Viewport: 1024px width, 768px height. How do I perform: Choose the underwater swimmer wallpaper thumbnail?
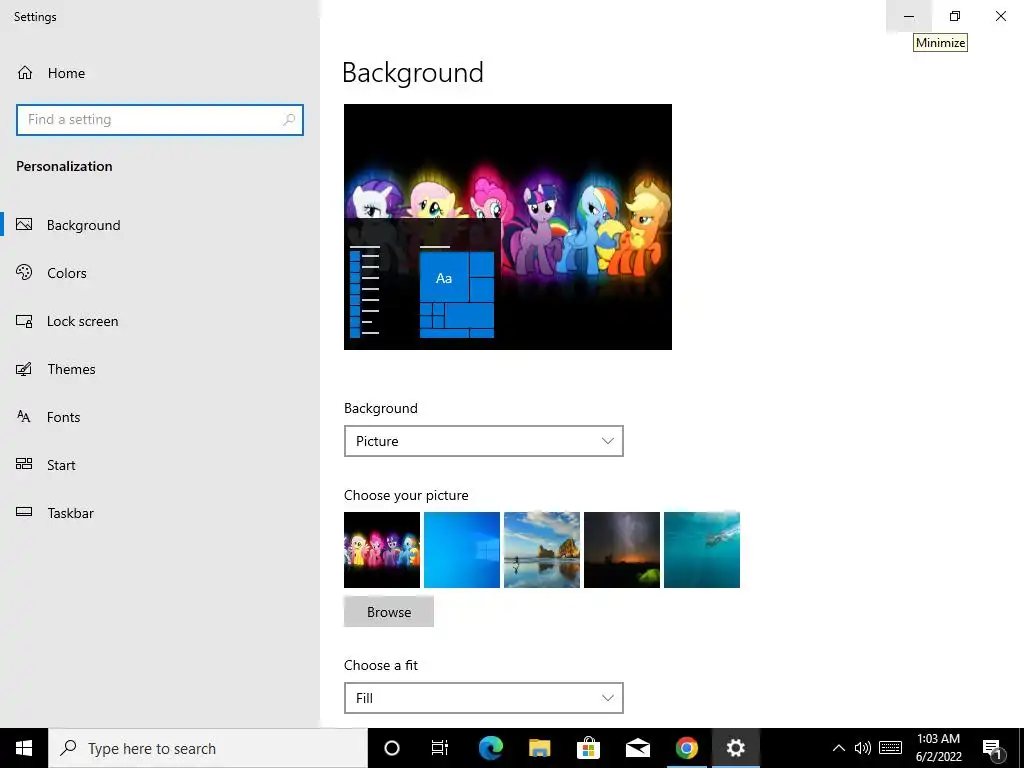702,550
